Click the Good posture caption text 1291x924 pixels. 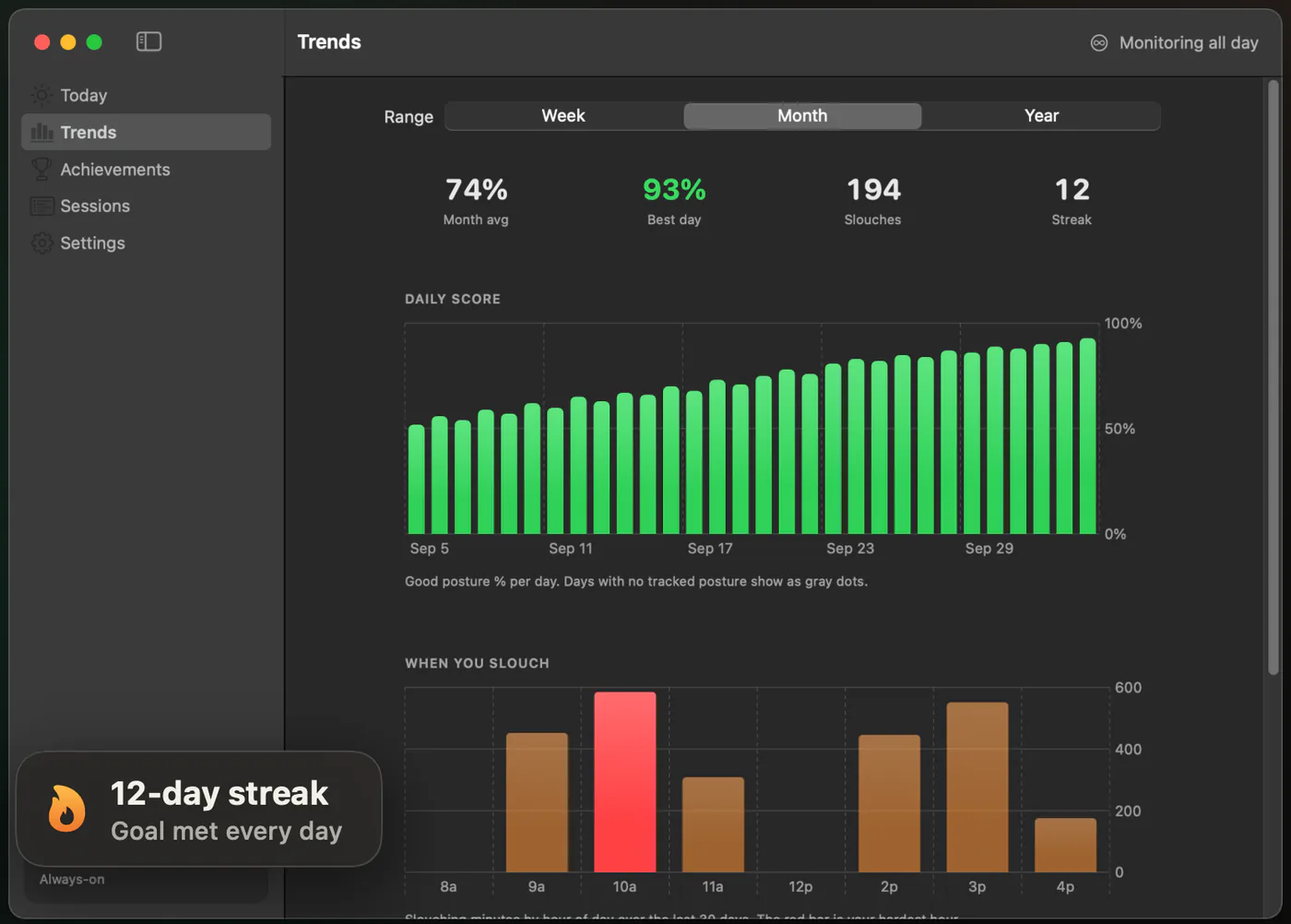(x=636, y=582)
